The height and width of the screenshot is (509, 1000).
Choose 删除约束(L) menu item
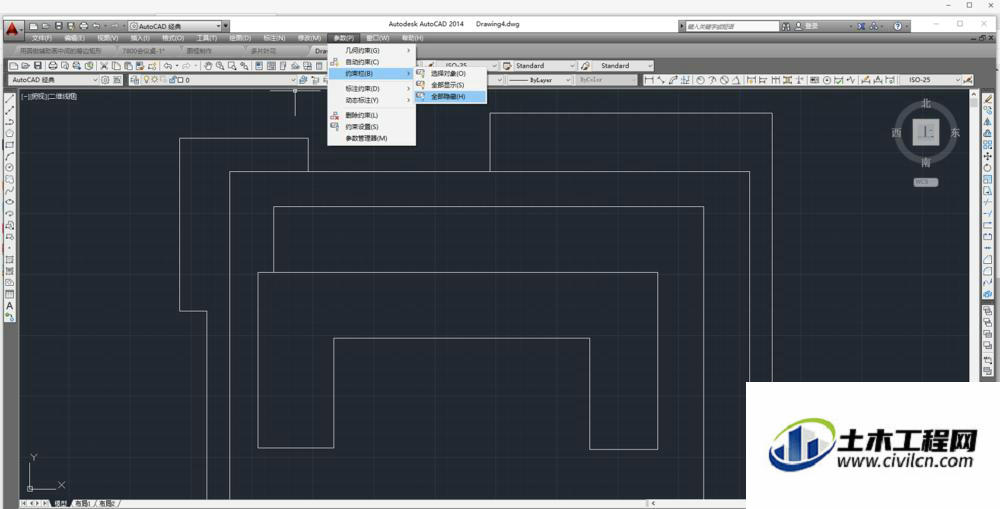(x=372, y=115)
